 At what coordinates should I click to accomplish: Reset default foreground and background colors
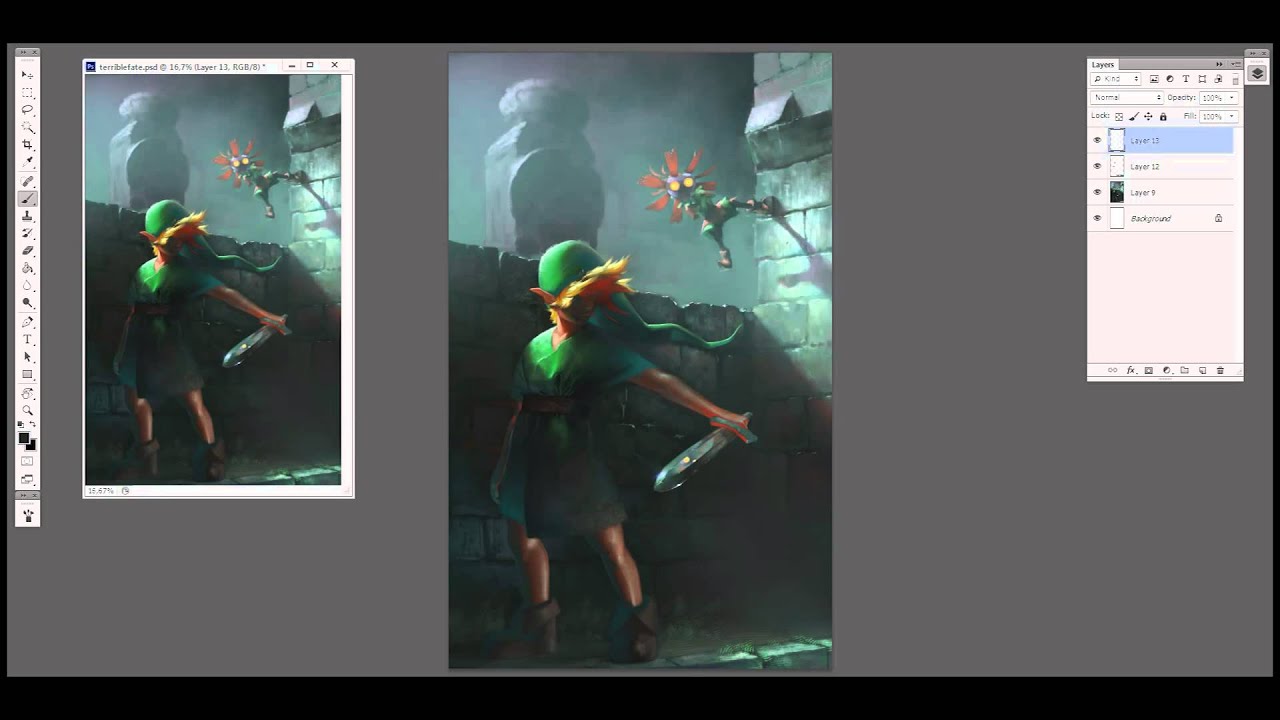(x=22, y=425)
